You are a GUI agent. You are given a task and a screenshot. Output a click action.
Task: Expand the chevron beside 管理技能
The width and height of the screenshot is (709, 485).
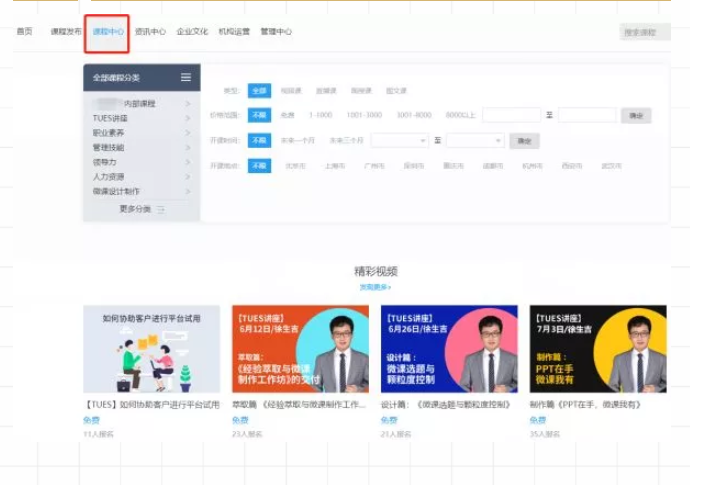[188, 147]
